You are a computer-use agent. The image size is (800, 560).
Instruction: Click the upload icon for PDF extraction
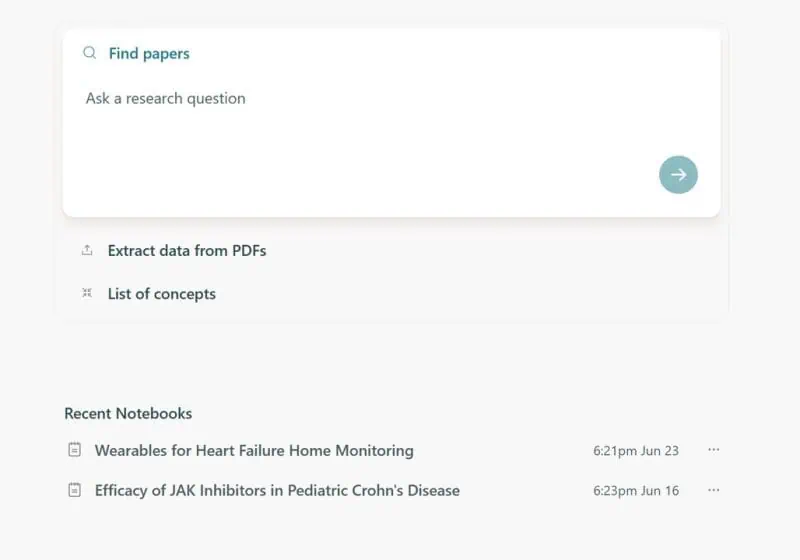[x=87, y=250]
